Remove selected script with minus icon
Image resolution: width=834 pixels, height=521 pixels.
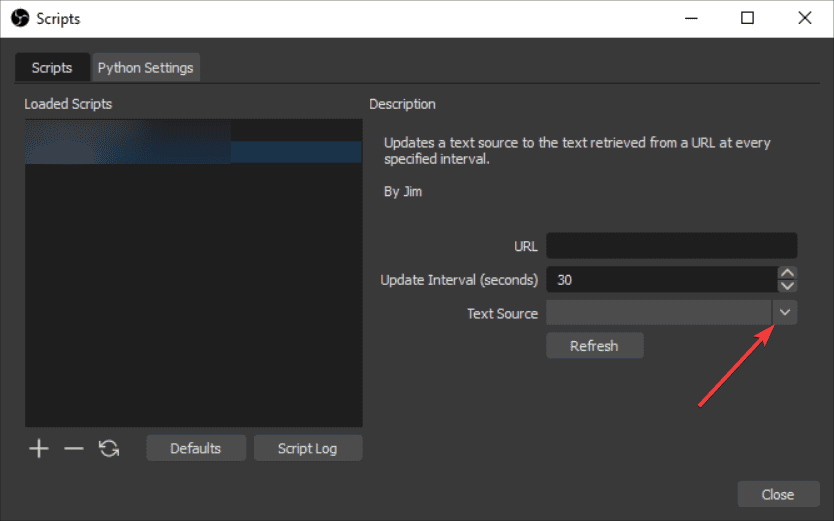tap(74, 449)
